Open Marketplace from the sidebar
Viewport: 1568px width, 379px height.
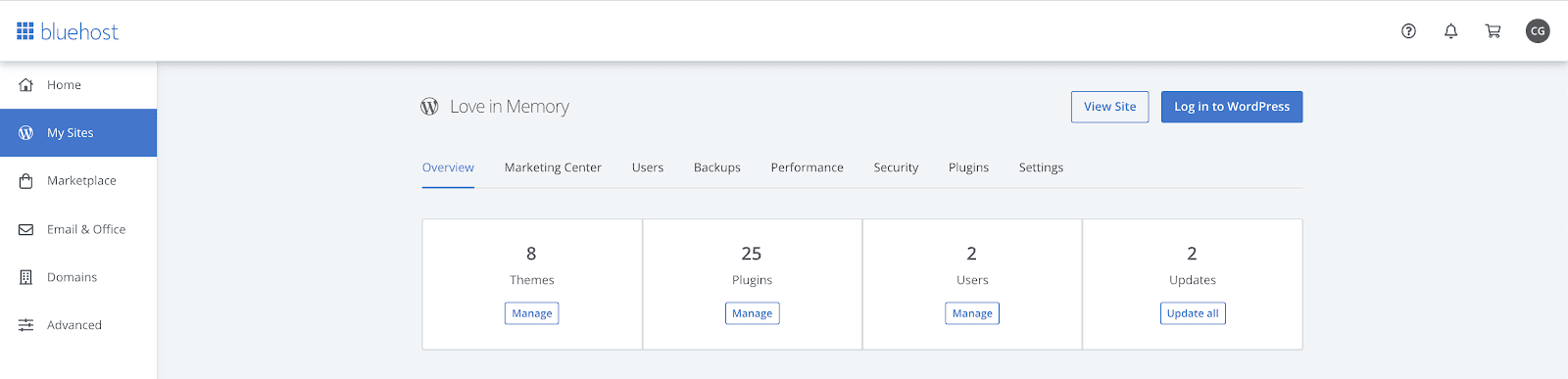[x=78, y=181]
